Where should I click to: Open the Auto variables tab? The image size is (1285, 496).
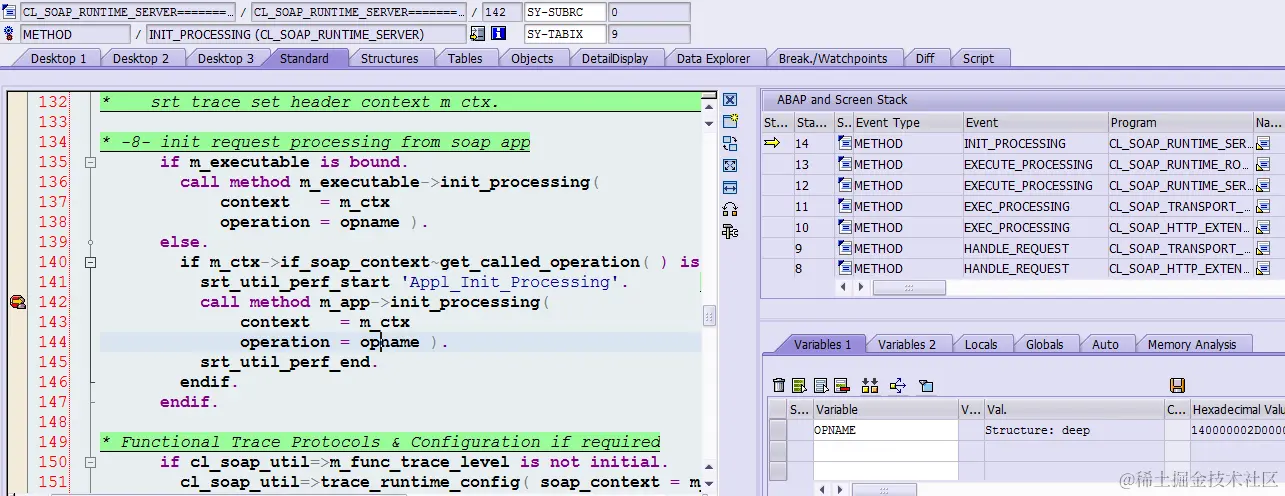(x=1106, y=344)
